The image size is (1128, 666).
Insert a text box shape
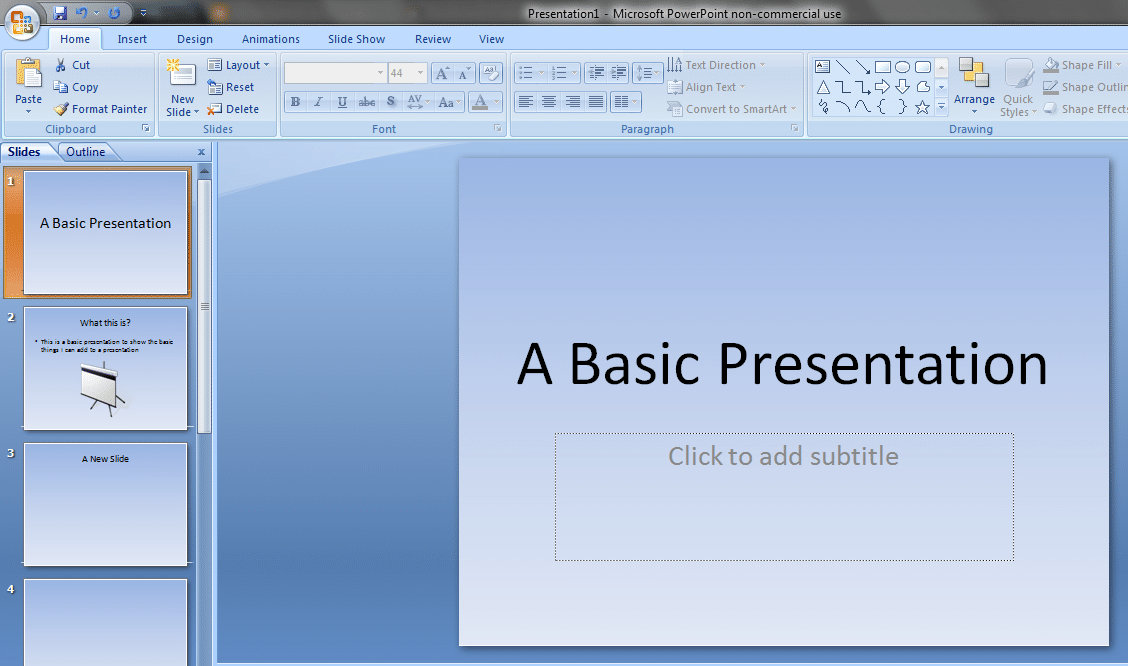coord(822,67)
